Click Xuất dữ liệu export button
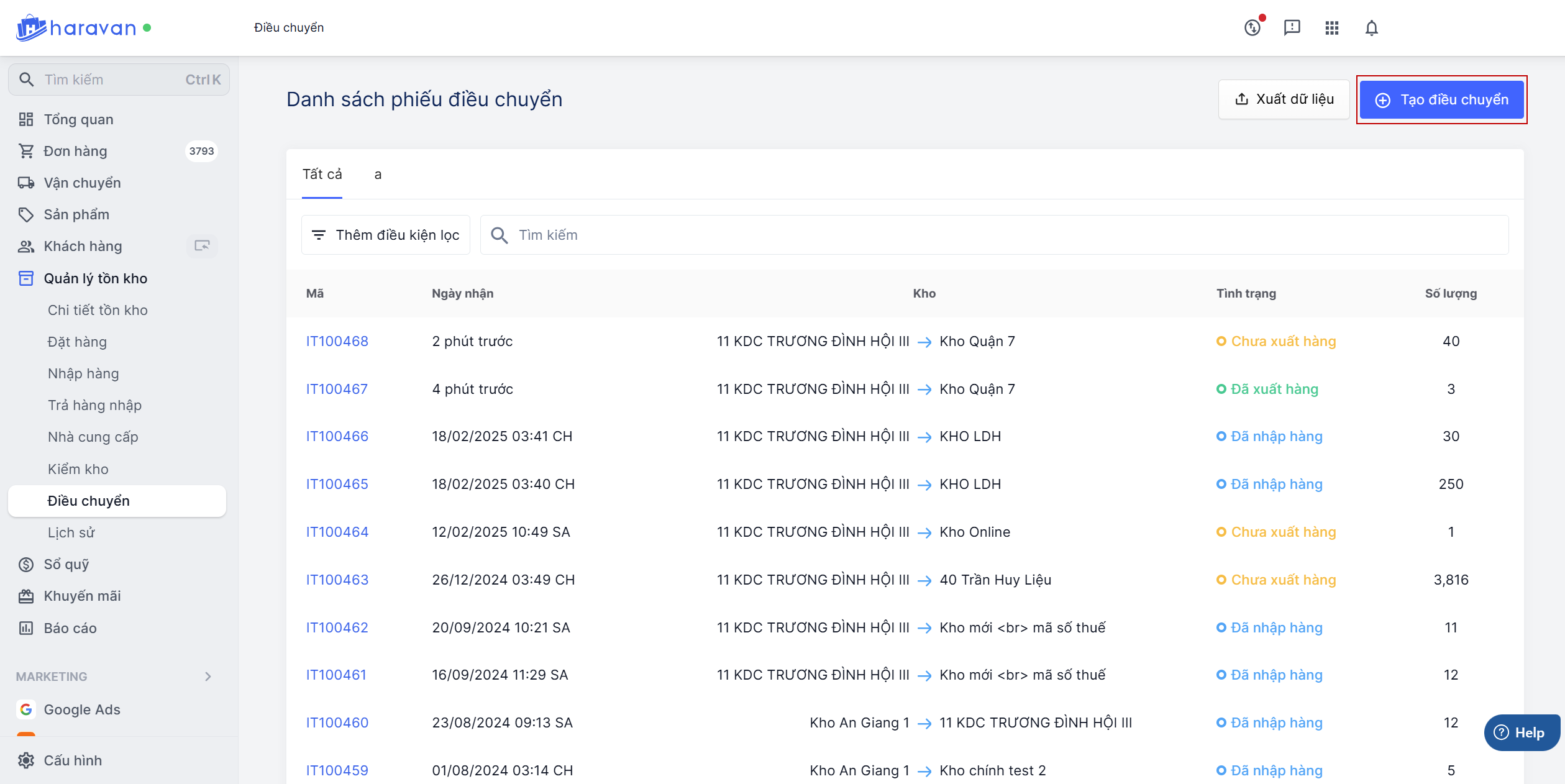1565x784 pixels. [1284, 99]
